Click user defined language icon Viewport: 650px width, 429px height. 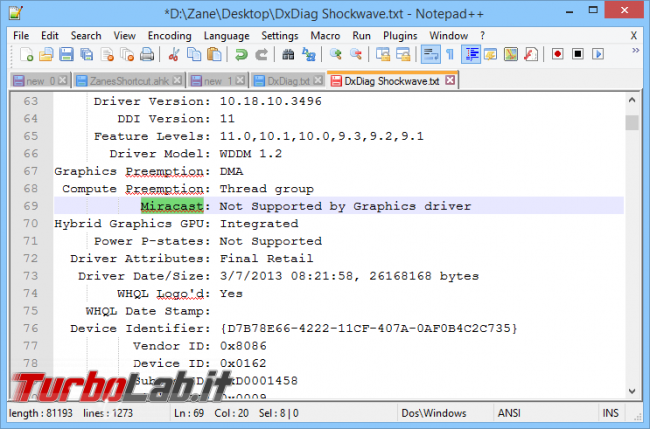click(x=491, y=54)
